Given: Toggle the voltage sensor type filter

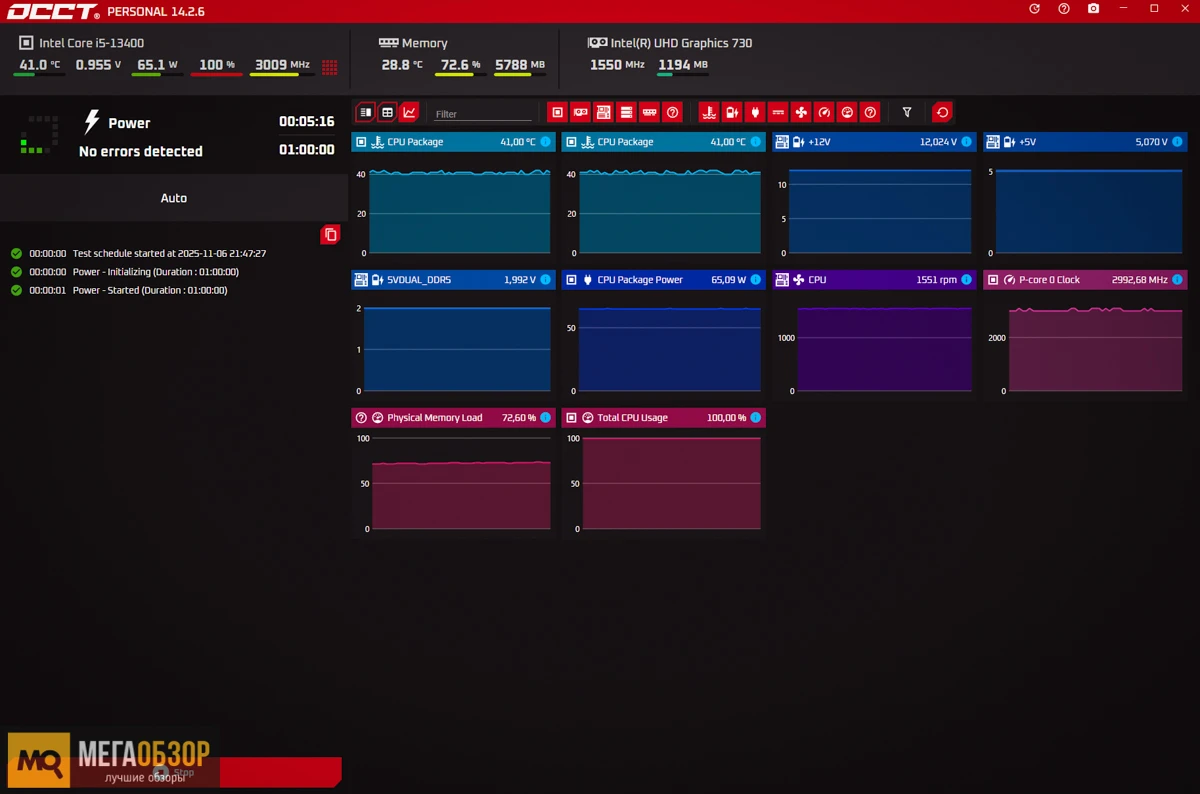Looking at the screenshot, I should click(x=732, y=112).
